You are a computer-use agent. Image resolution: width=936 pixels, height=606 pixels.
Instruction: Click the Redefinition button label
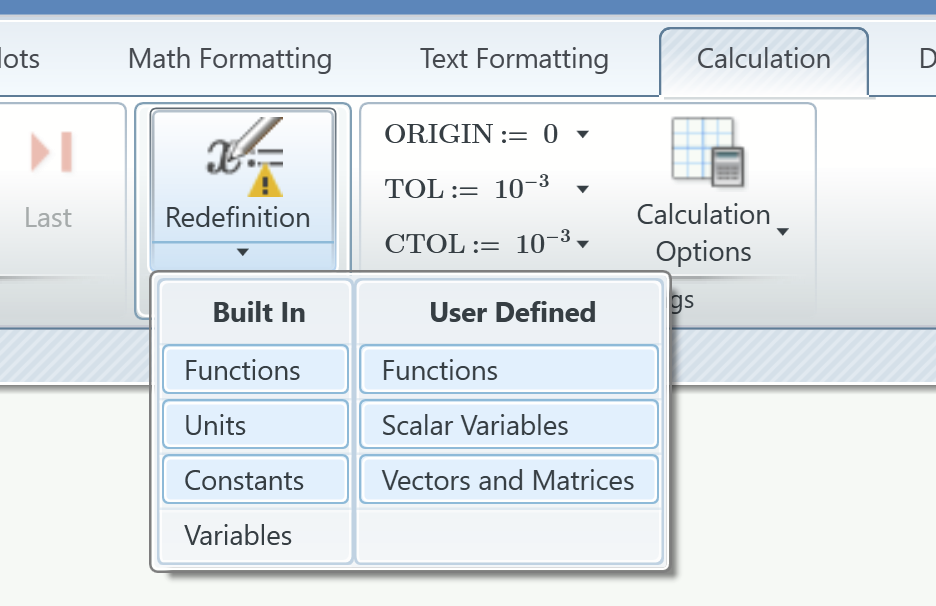(238, 217)
